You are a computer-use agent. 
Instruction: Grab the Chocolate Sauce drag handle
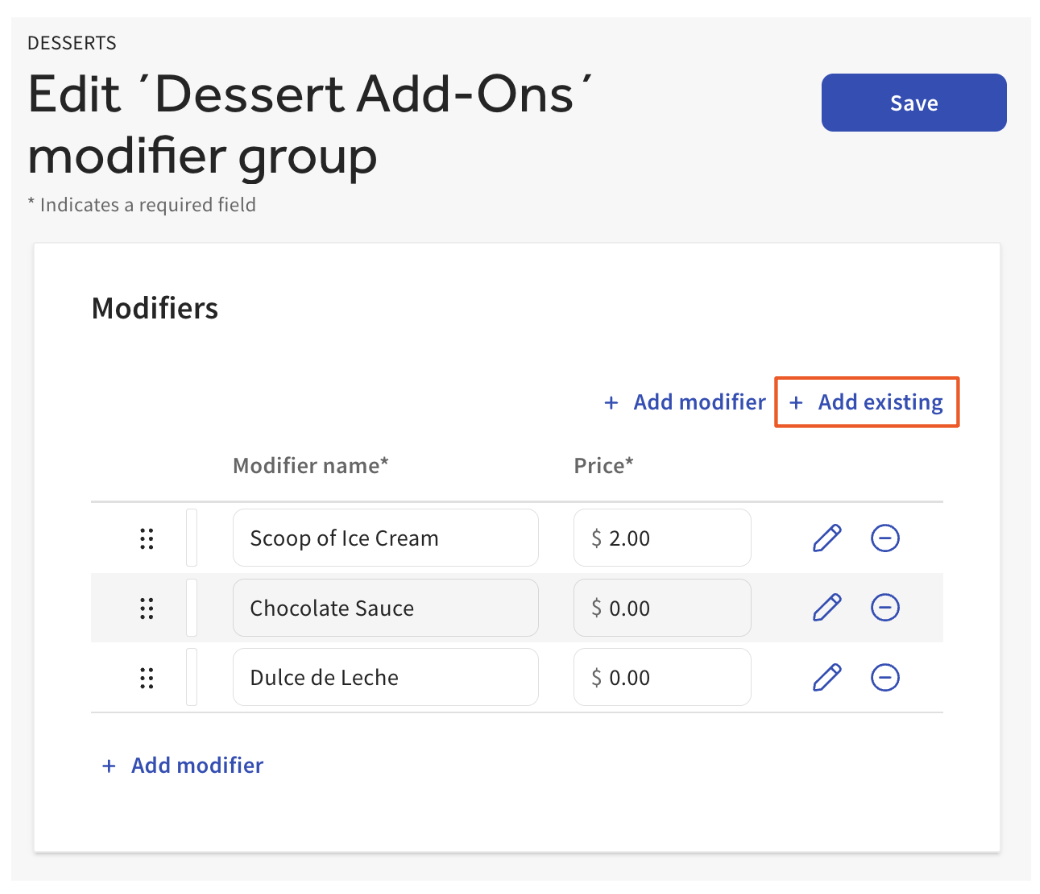pyautogui.click(x=147, y=608)
